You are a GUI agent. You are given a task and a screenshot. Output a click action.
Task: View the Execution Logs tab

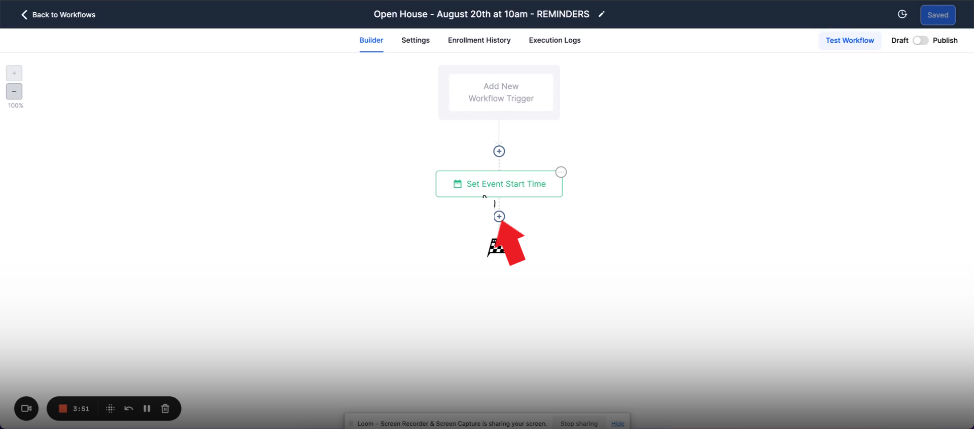(555, 40)
